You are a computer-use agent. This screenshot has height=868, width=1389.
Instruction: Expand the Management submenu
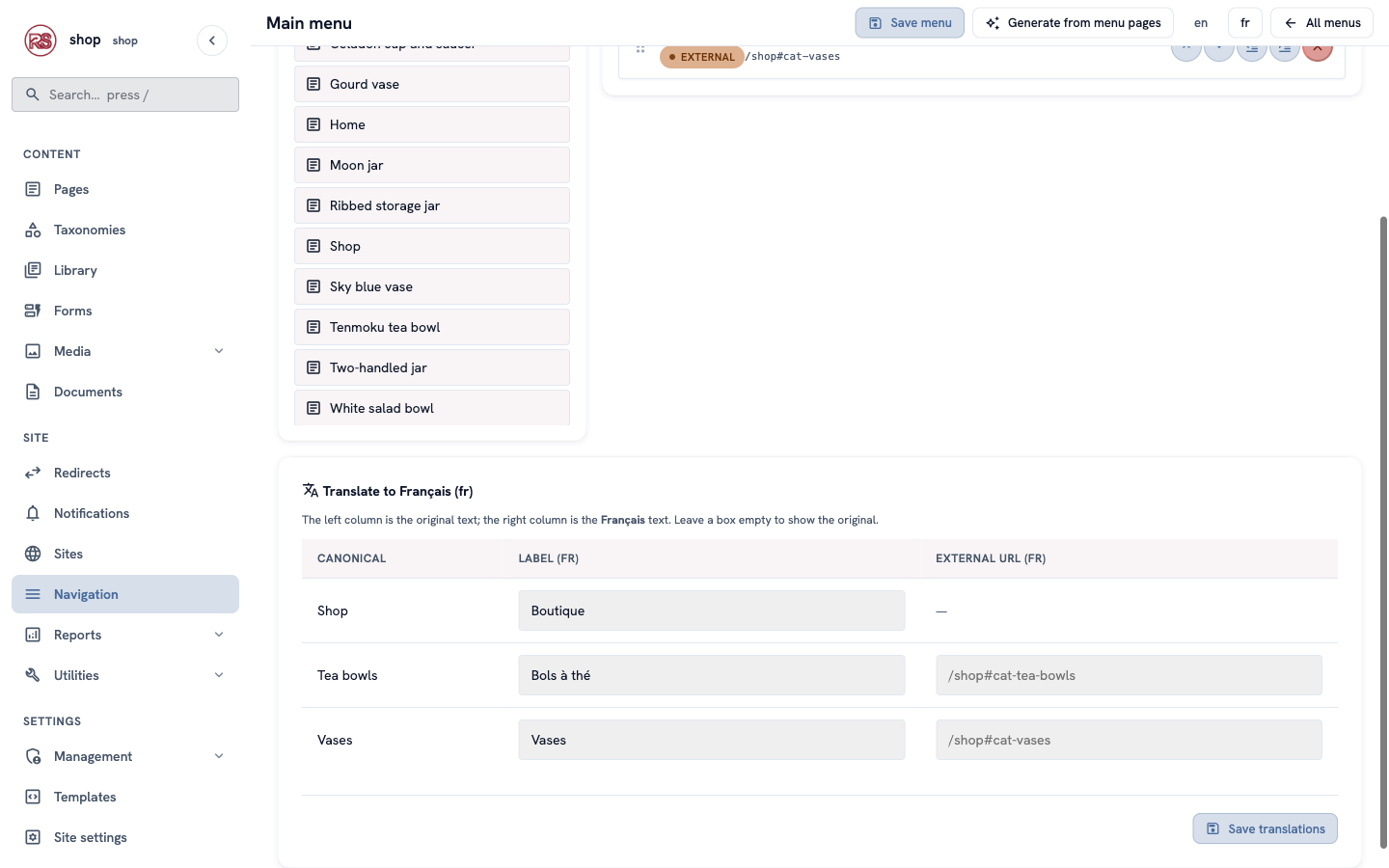pyautogui.click(x=219, y=756)
